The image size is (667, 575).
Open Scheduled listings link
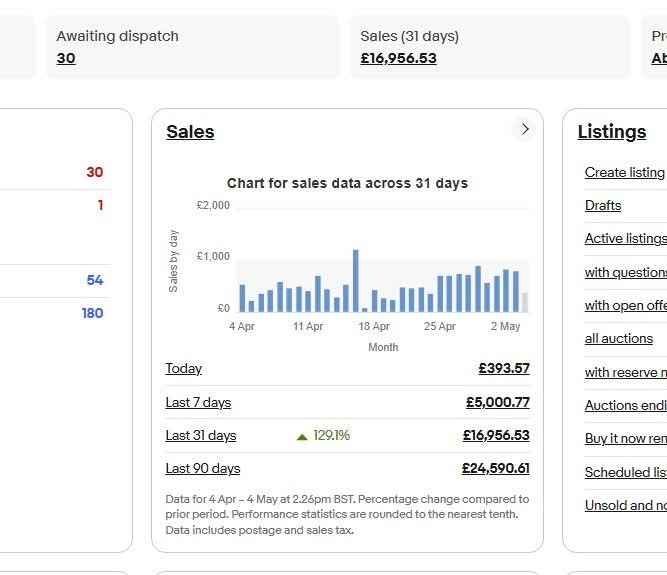626,472
